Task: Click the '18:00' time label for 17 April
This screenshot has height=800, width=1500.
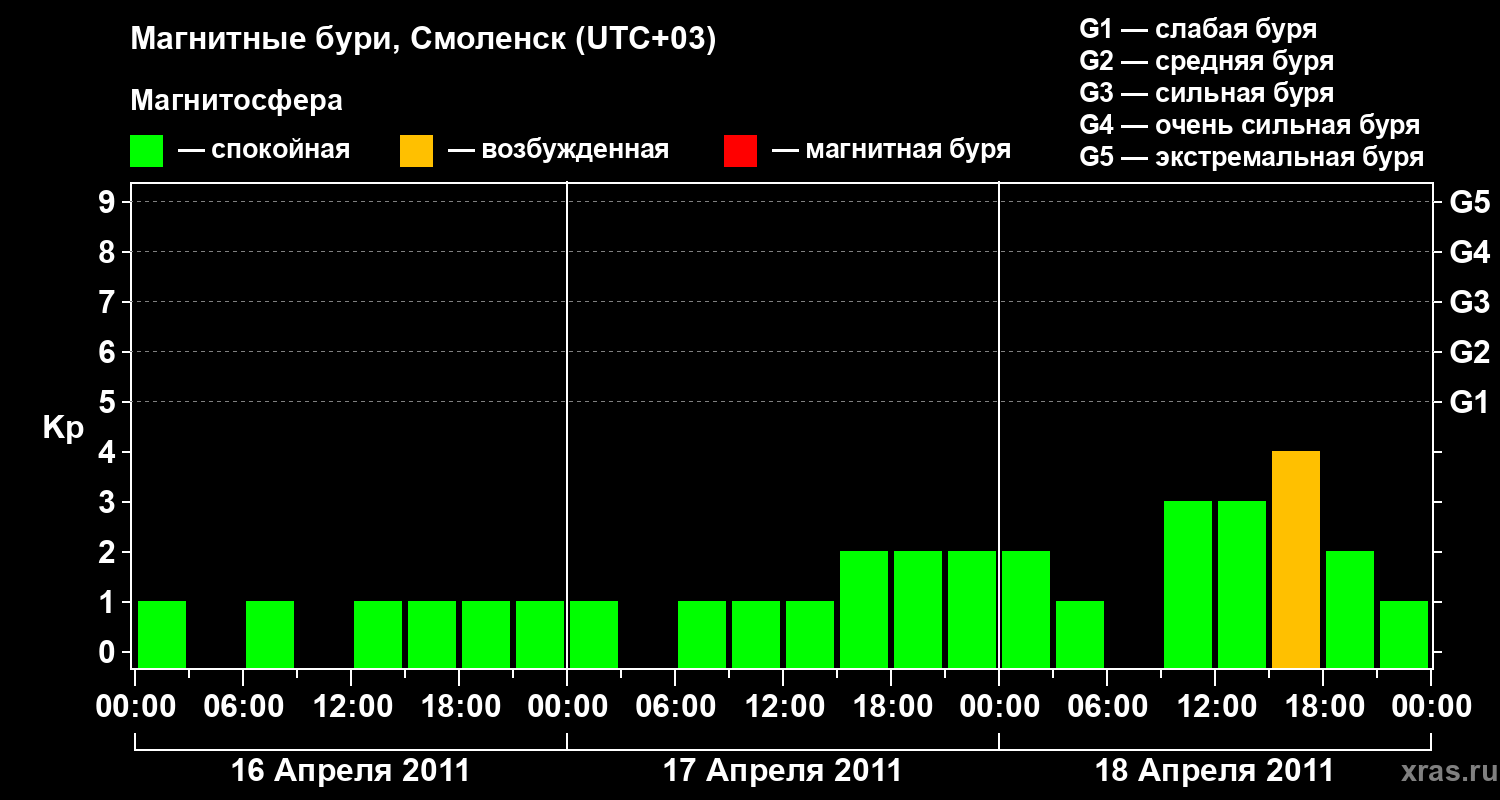Action: [x=891, y=707]
